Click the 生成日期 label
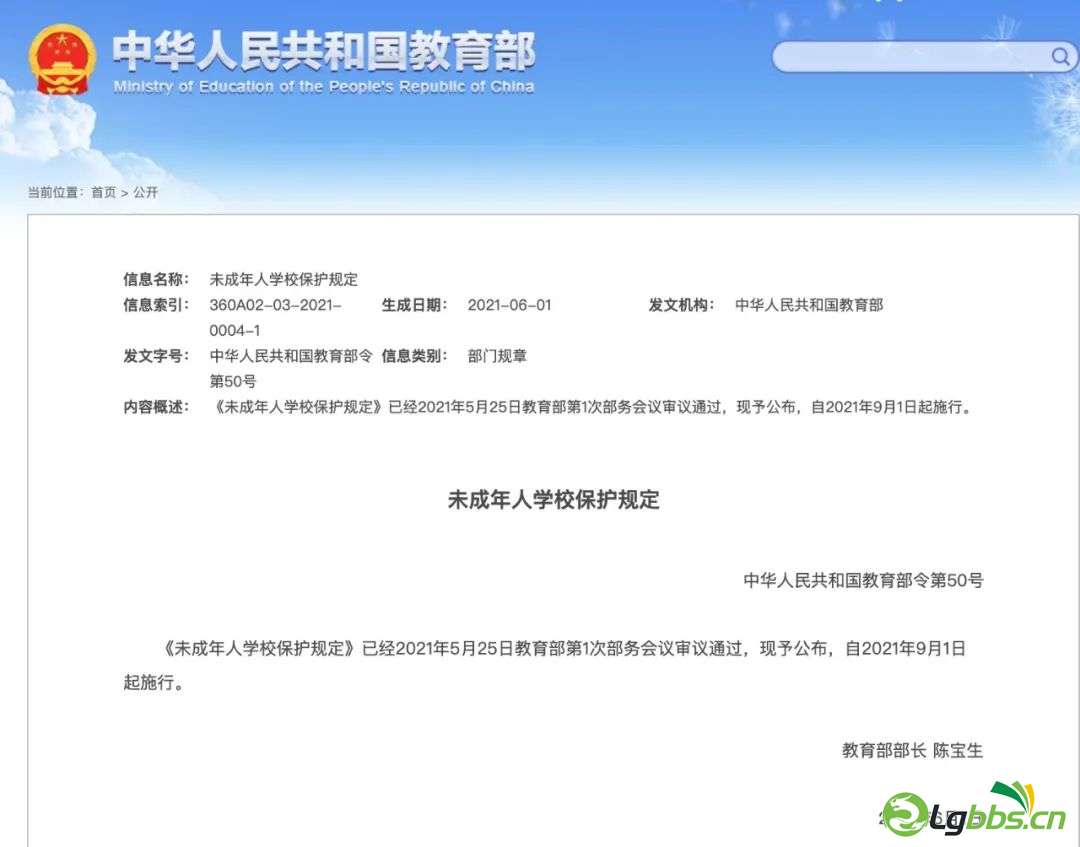Image resolution: width=1080 pixels, height=847 pixels. pyautogui.click(x=415, y=305)
